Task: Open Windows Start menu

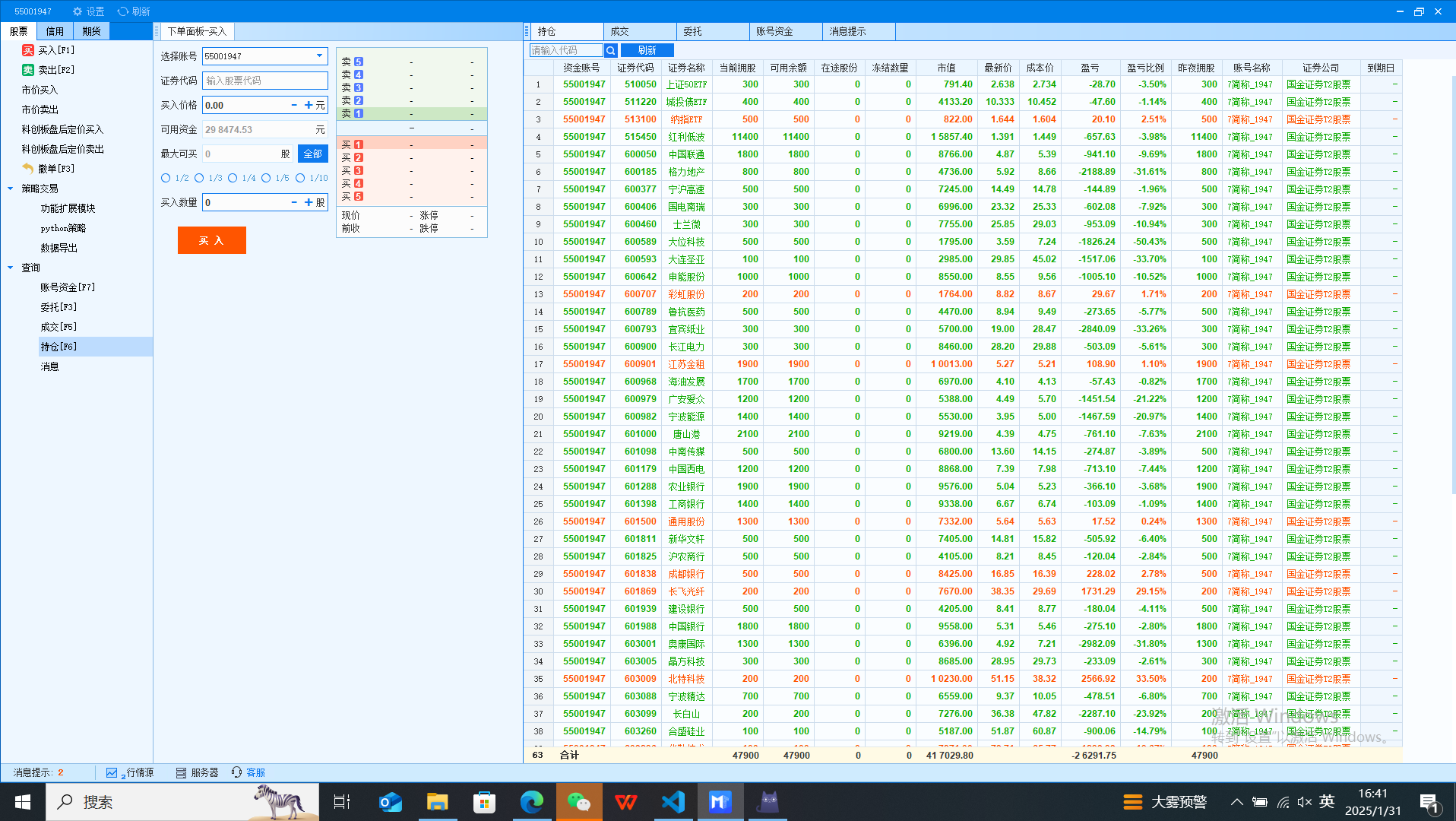Action: (23, 802)
